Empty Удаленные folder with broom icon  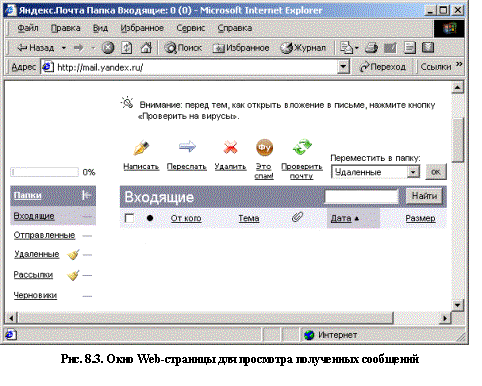[x=73, y=255]
